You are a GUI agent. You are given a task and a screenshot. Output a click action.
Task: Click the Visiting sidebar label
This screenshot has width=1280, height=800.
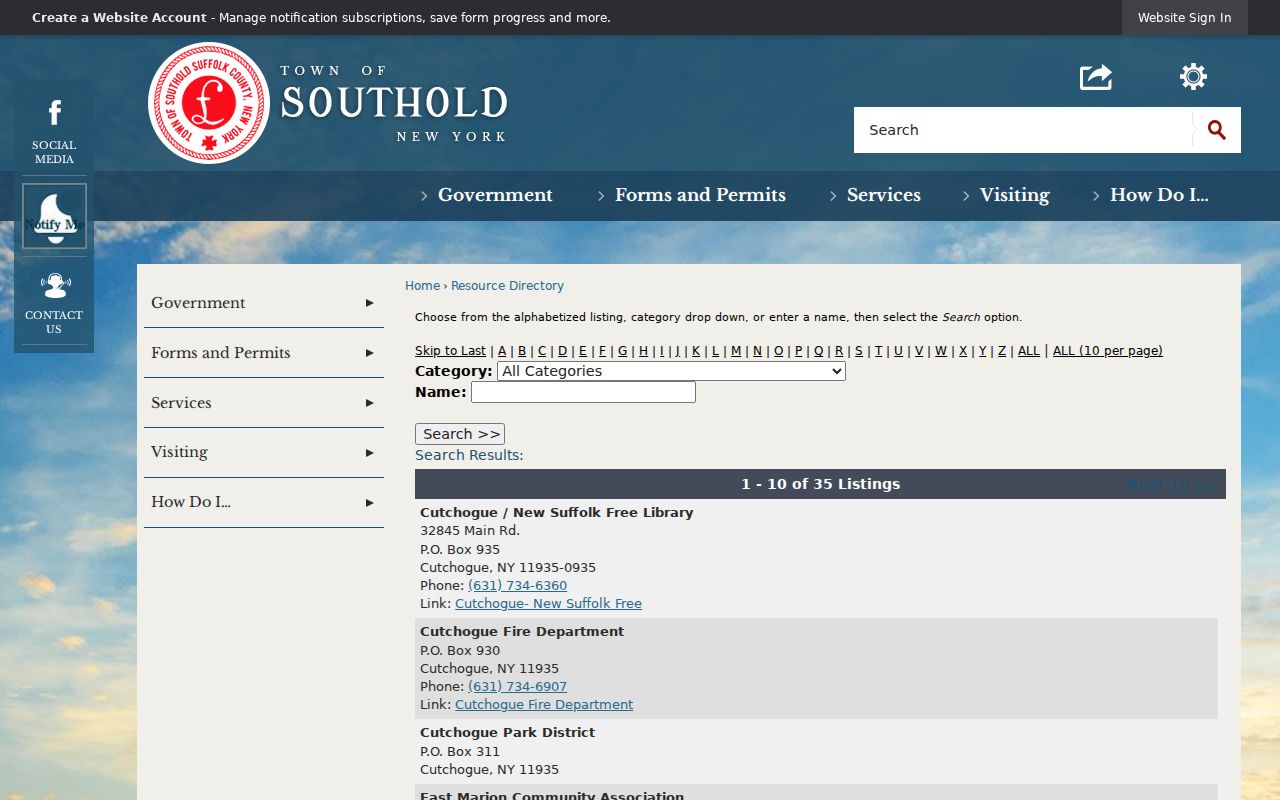click(x=179, y=452)
